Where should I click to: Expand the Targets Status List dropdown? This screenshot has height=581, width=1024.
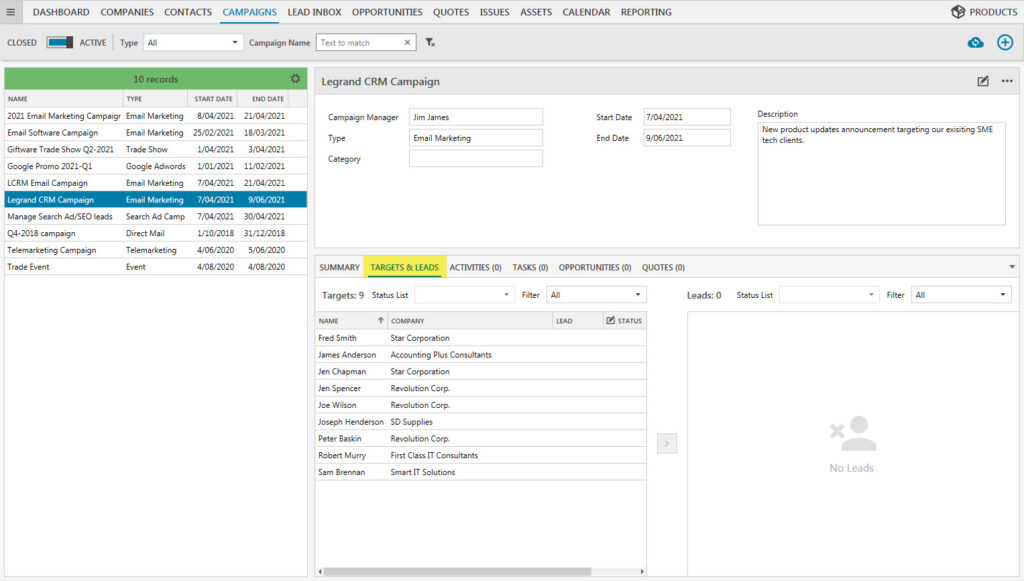point(464,295)
